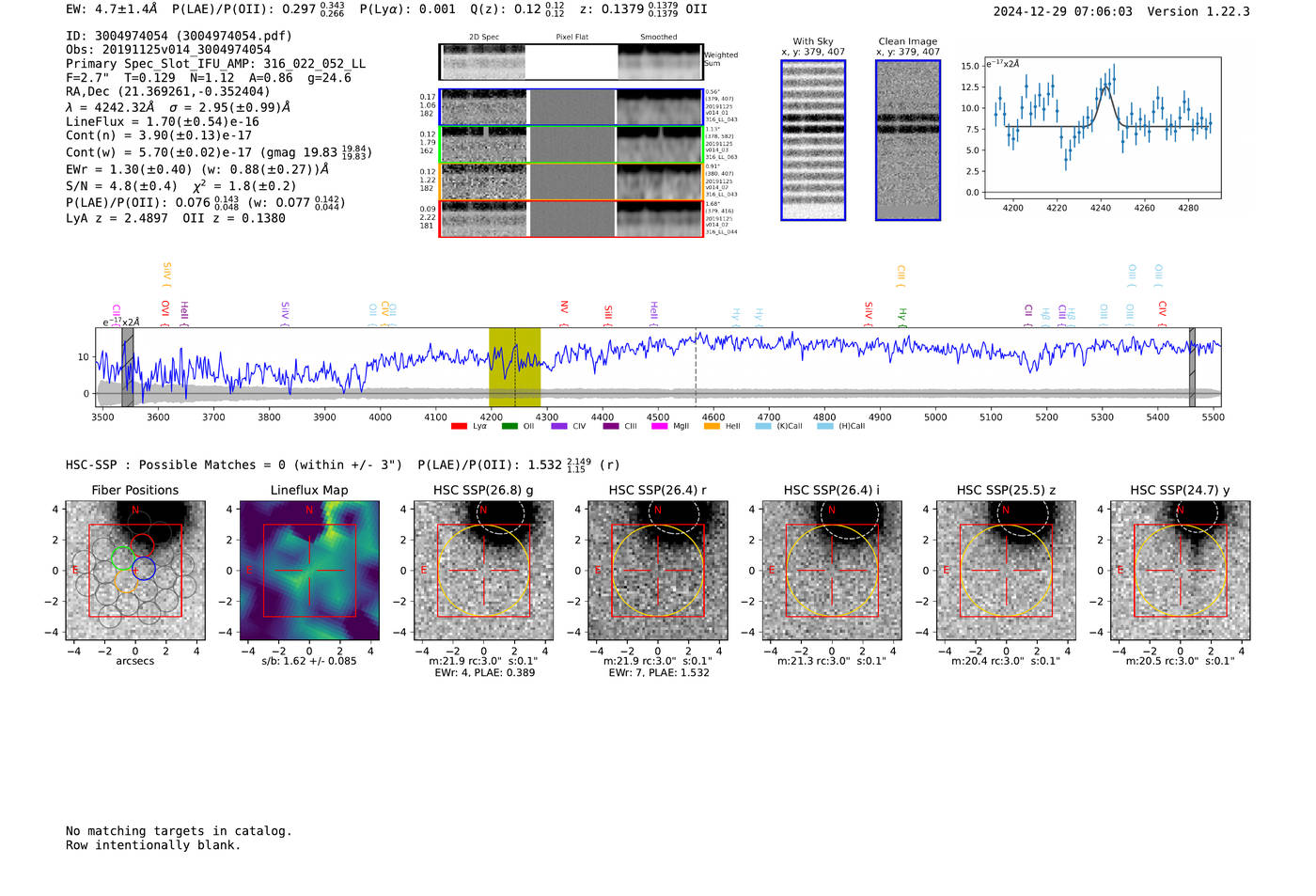Select the red-bordered 2D spectrum row
This screenshot has height=896, width=1316.
[572, 219]
